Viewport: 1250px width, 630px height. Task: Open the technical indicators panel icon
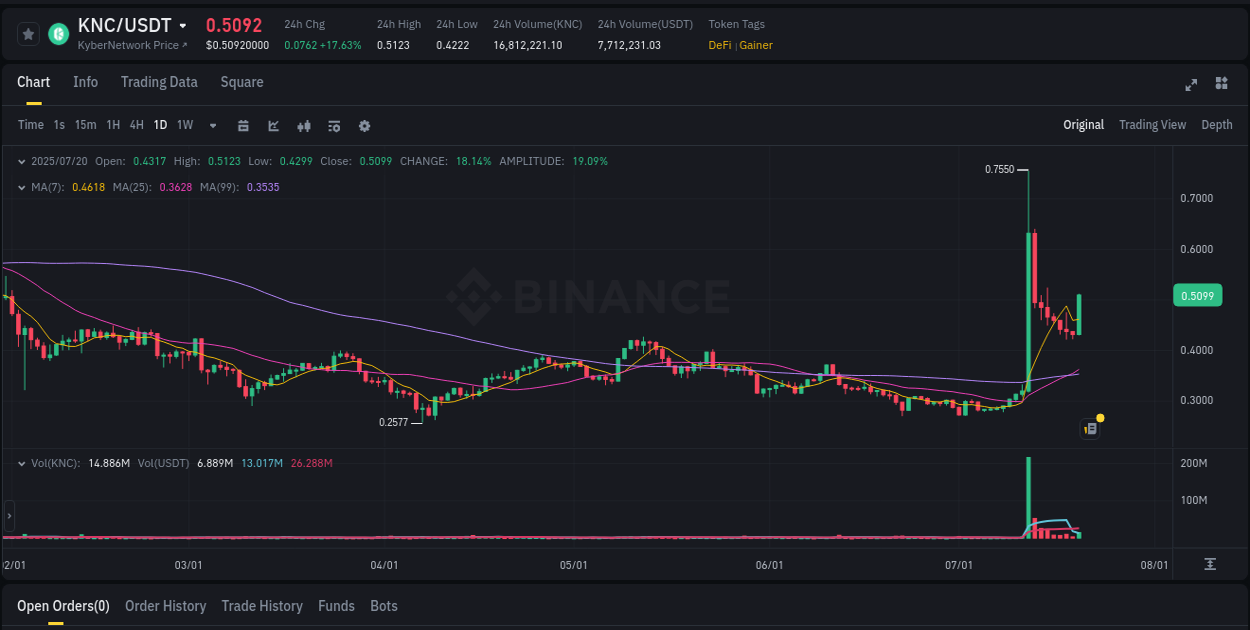click(333, 126)
